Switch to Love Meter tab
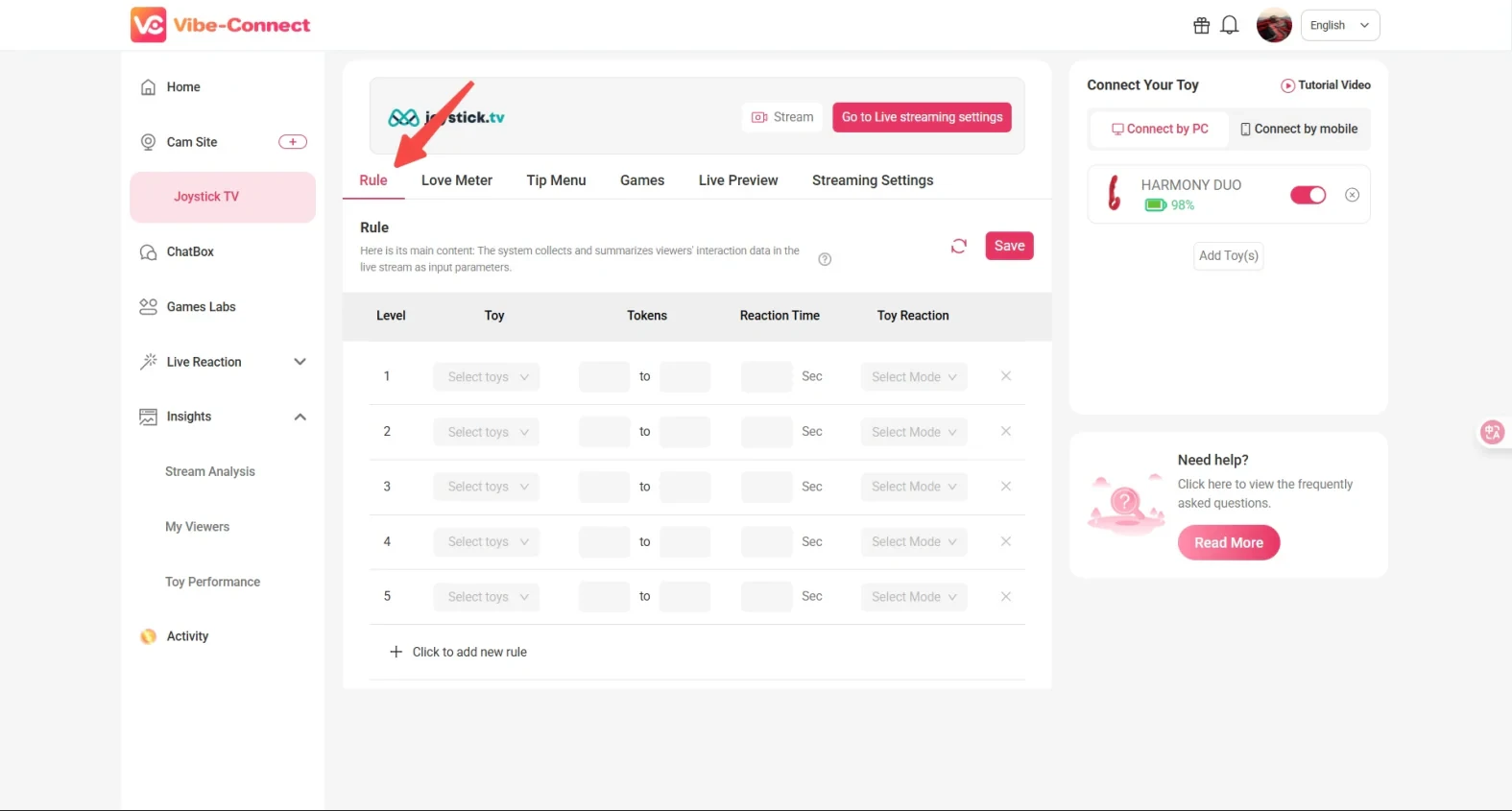This screenshot has width=1512, height=811. pos(456,180)
